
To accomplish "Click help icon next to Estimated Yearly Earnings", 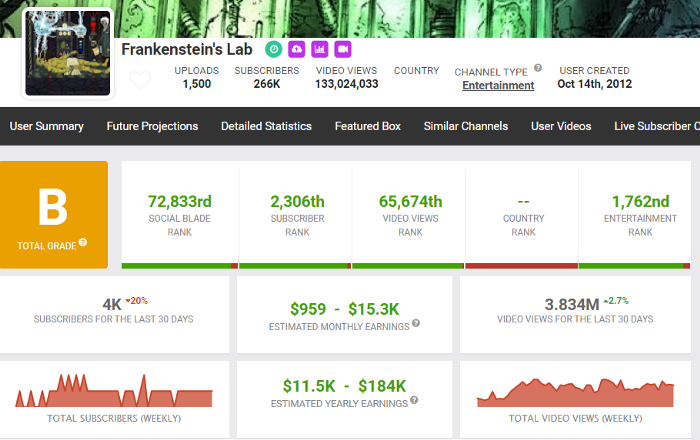I will coord(412,403).
